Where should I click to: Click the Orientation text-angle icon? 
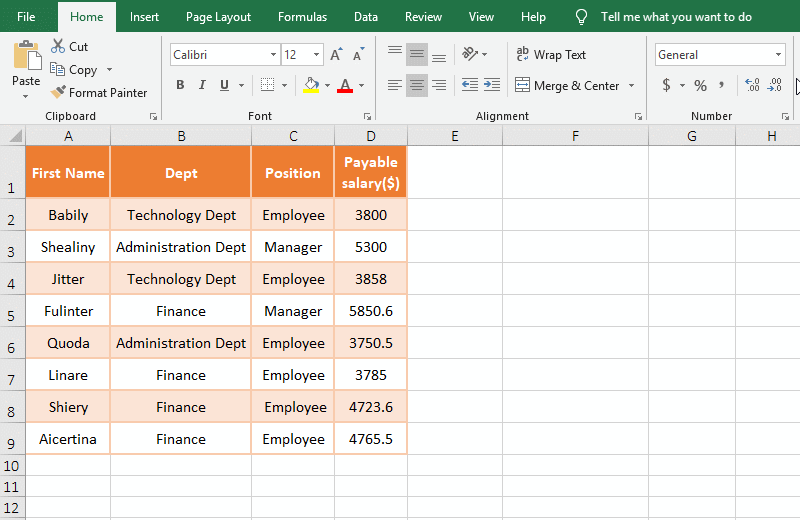[472, 55]
